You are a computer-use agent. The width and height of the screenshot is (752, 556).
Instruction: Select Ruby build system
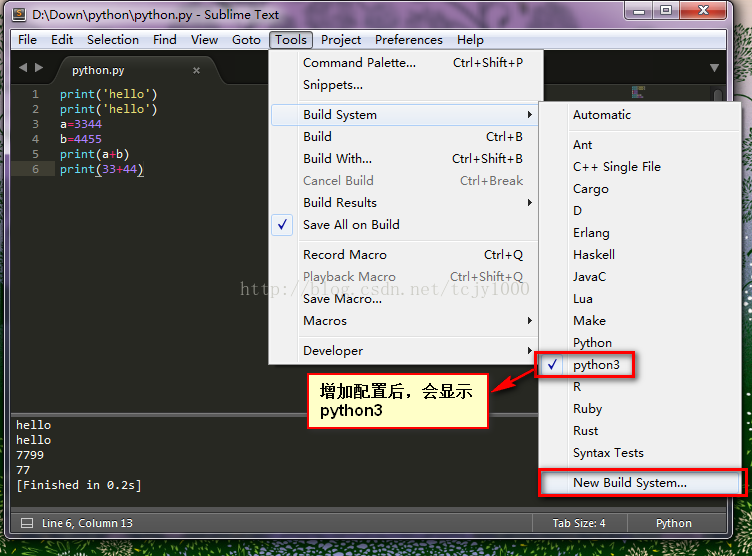[x=640, y=409]
